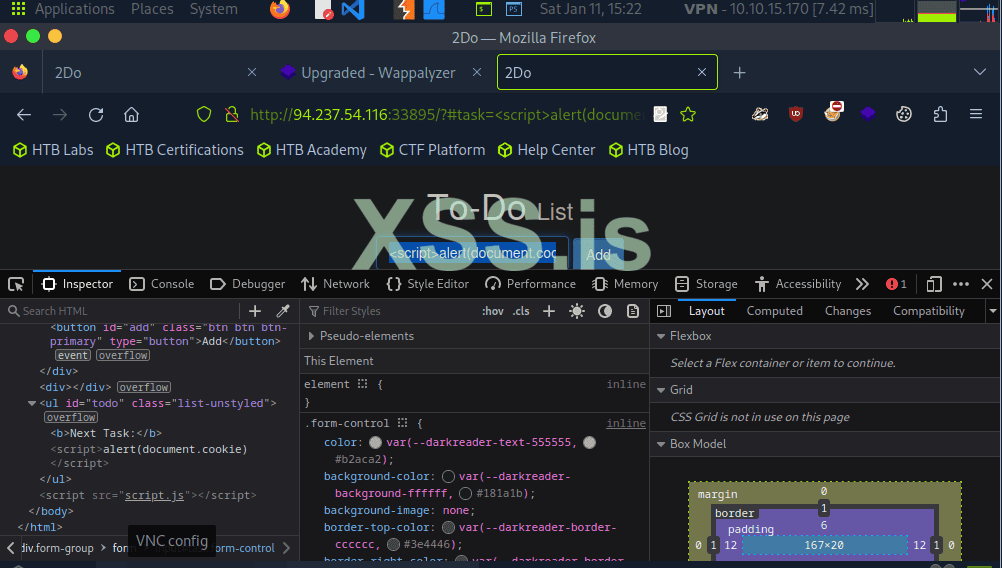Open the Network tab

(335, 284)
